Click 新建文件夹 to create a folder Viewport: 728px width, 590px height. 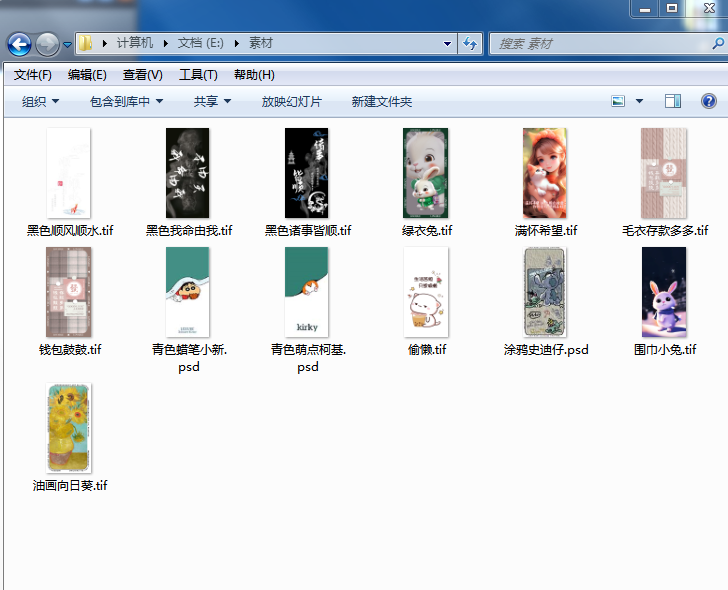382,101
